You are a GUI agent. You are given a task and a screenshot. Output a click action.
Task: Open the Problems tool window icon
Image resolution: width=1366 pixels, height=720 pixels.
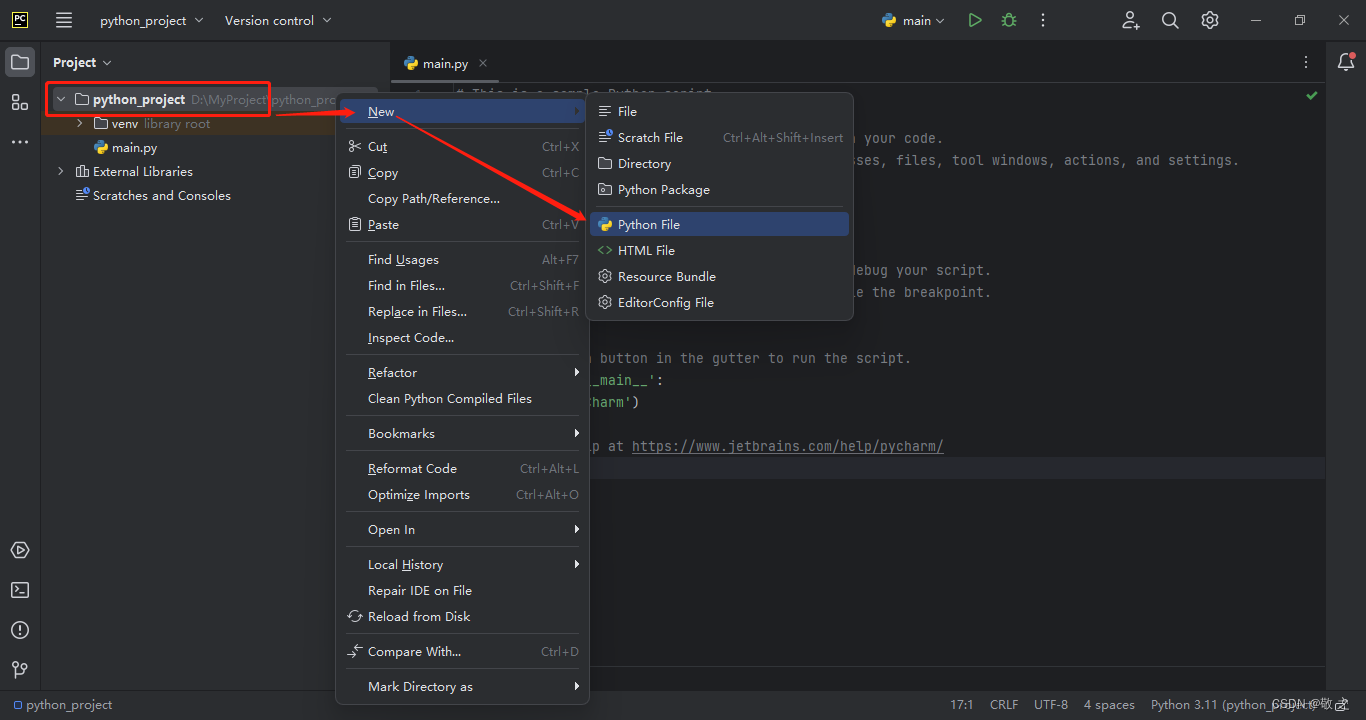(x=20, y=630)
